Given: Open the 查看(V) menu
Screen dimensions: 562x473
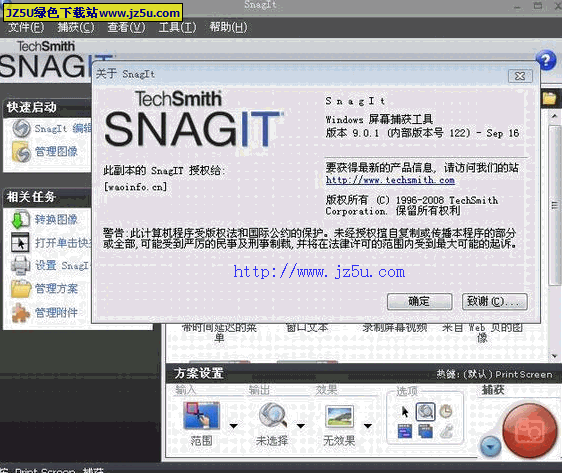Looking at the screenshot, I should point(126,27).
